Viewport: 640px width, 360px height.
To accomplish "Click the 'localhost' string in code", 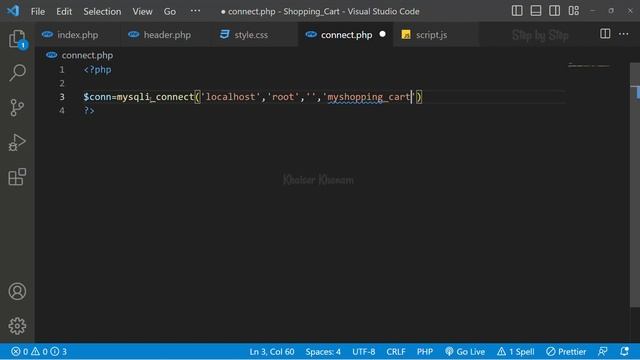I will click(x=231, y=97).
